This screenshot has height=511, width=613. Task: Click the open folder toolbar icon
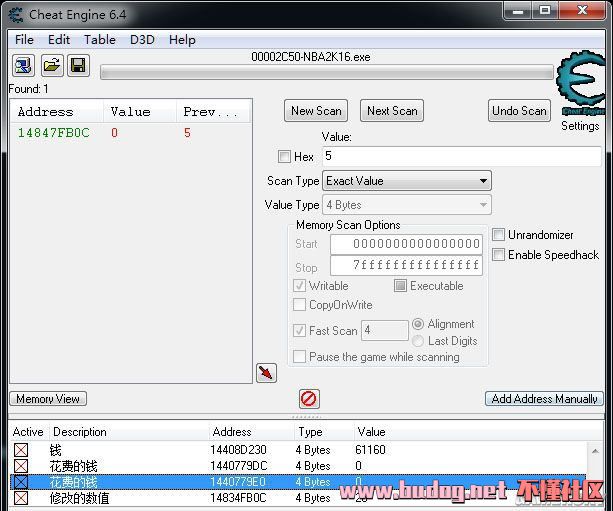[52, 65]
